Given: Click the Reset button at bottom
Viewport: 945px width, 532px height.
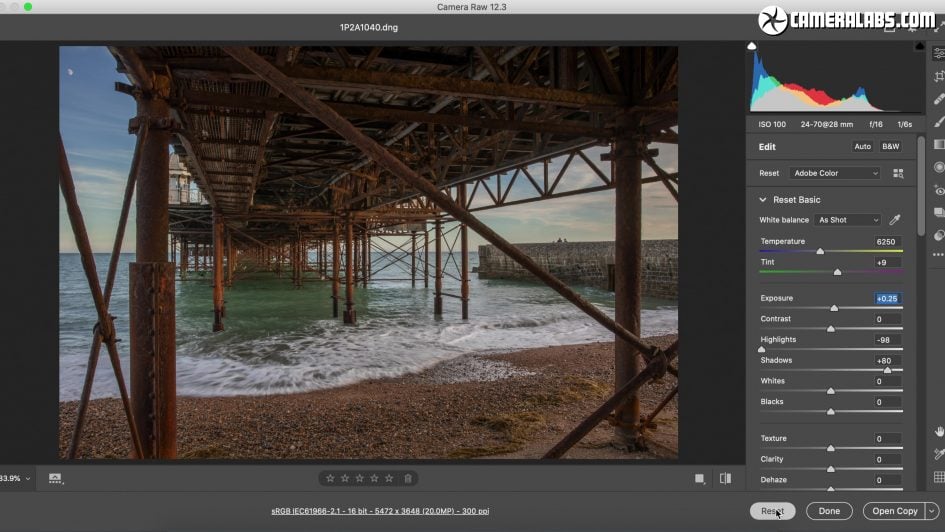Looking at the screenshot, I should pos(773,511).
